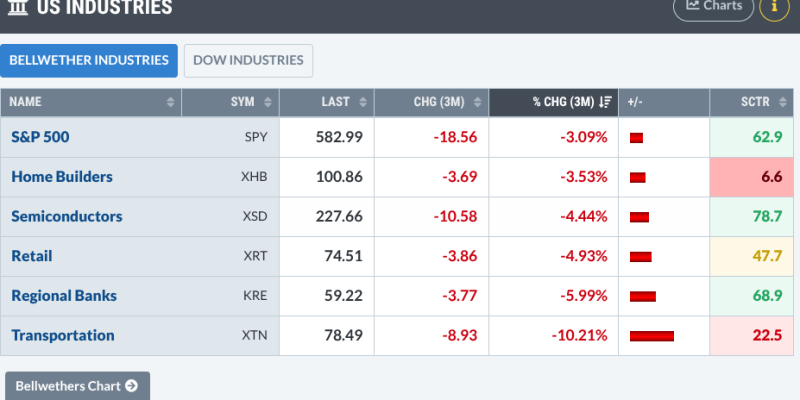
Task: Click the XHB symbol cell
Action: [x=254, y=177]
